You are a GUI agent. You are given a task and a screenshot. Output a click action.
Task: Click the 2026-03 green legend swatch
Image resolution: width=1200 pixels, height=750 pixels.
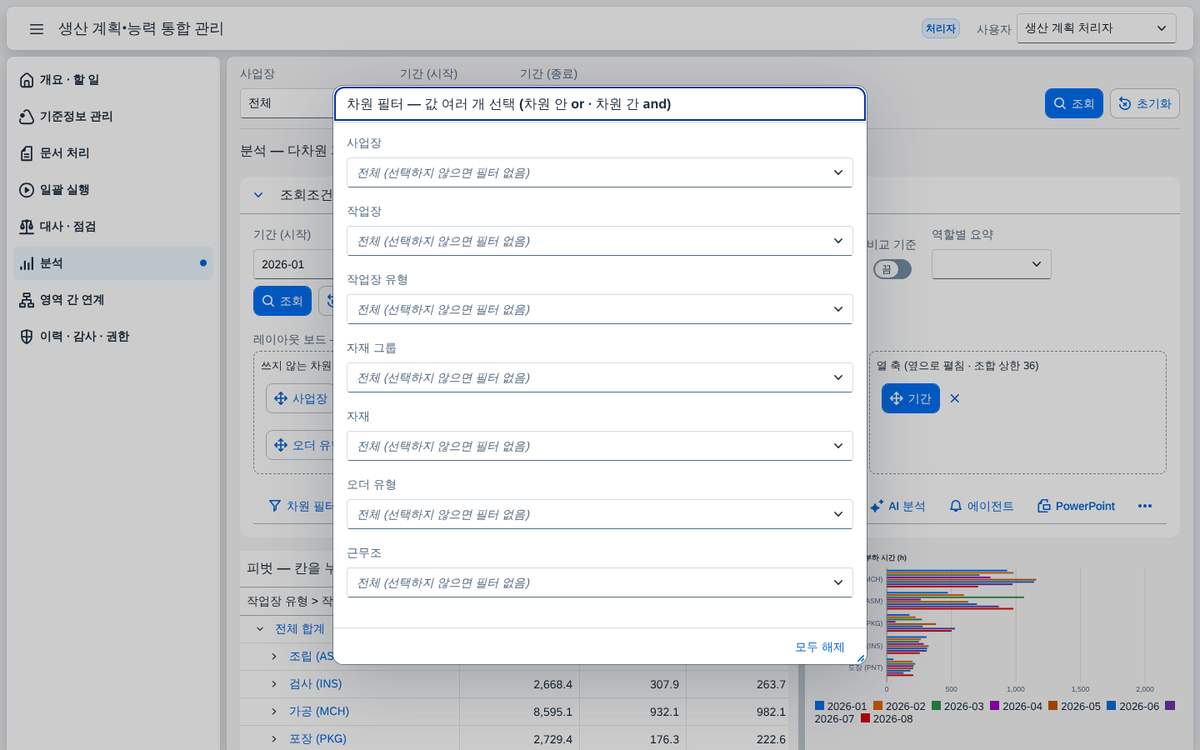(937, 706)
